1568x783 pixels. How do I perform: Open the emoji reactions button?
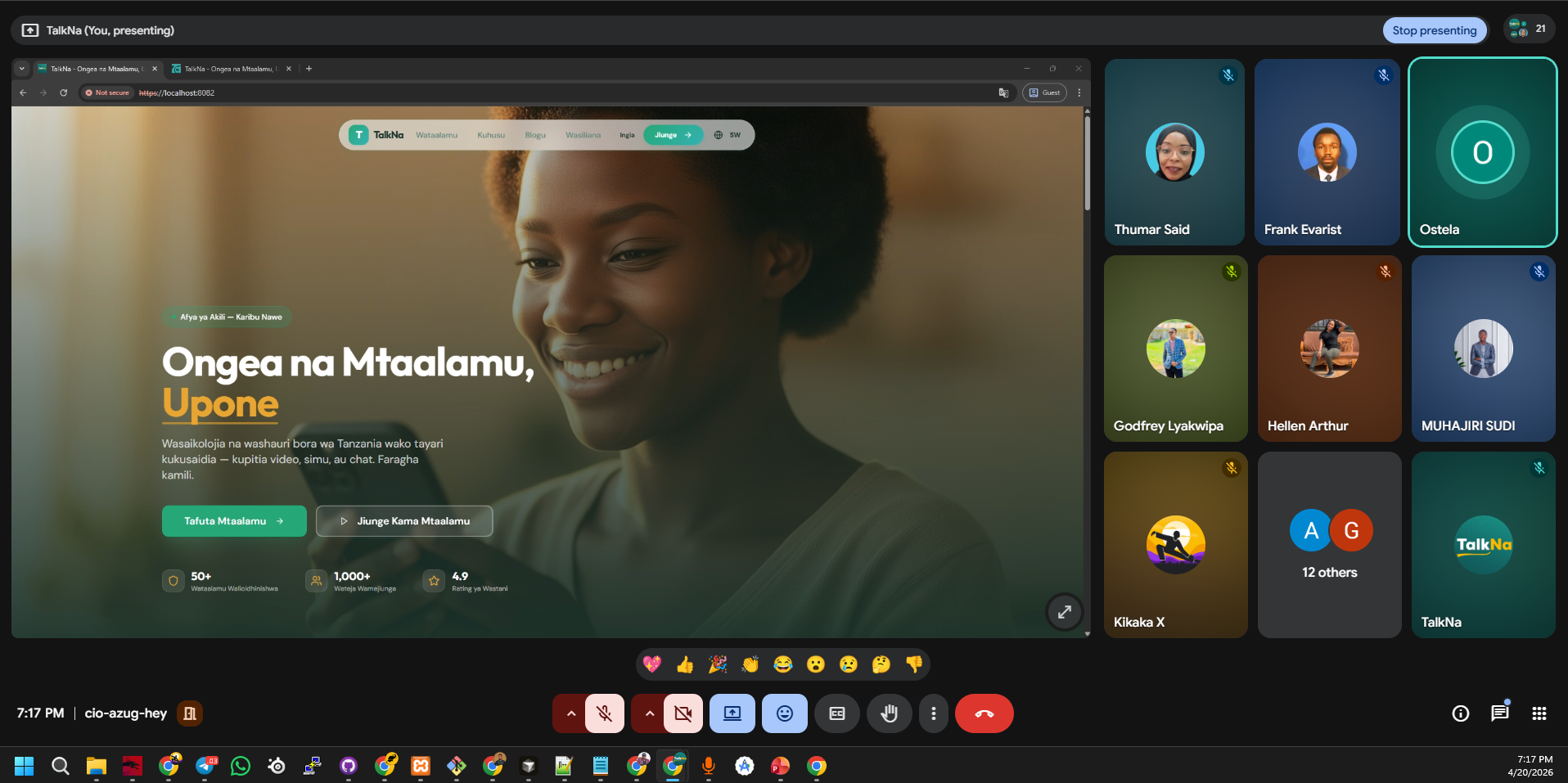click(x=784, y=713)
